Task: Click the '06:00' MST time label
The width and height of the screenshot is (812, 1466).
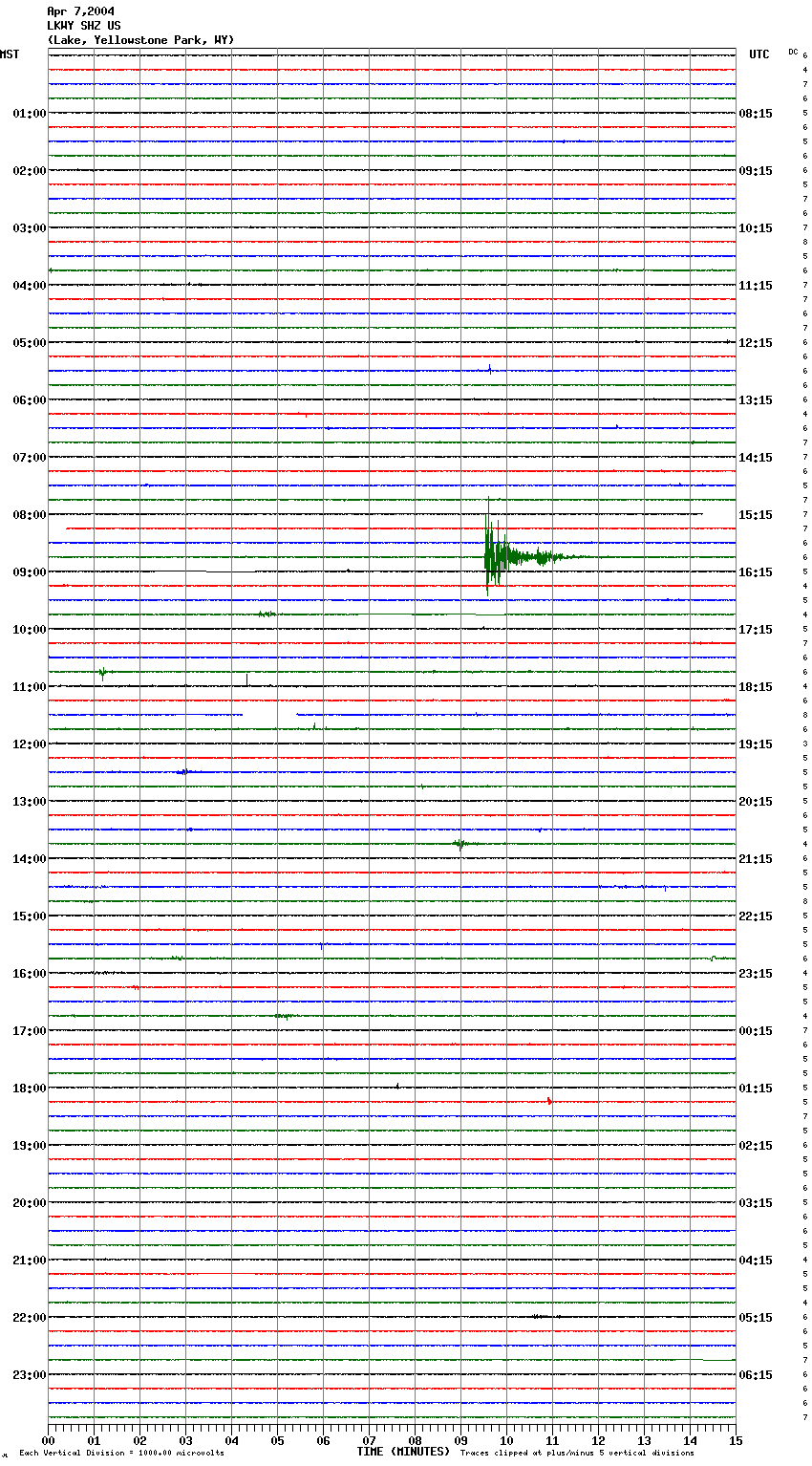Action: click(x=30, y=400)
